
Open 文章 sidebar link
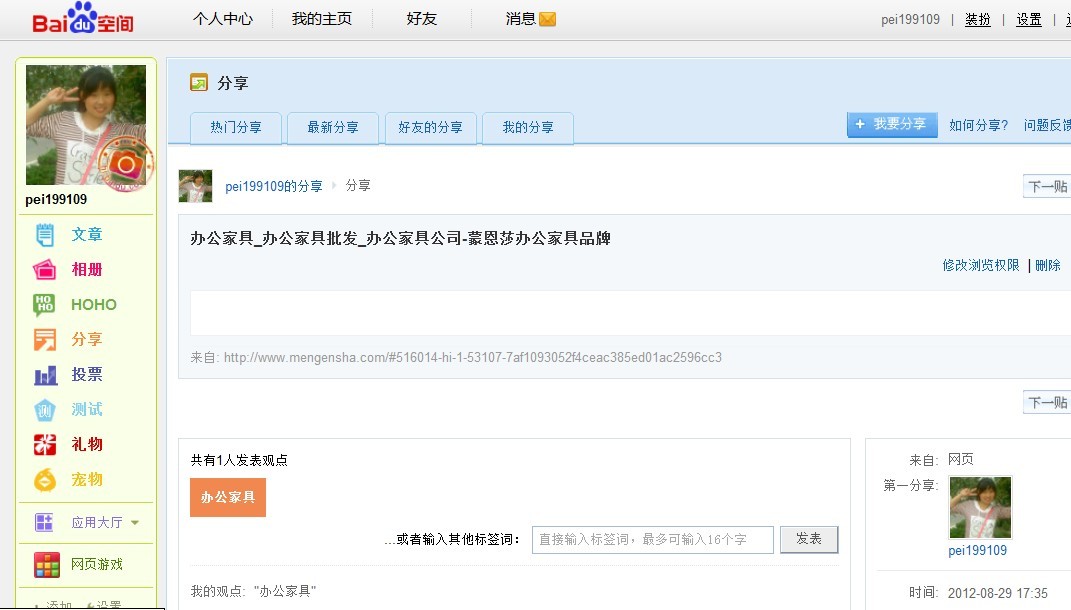point(87,235)
